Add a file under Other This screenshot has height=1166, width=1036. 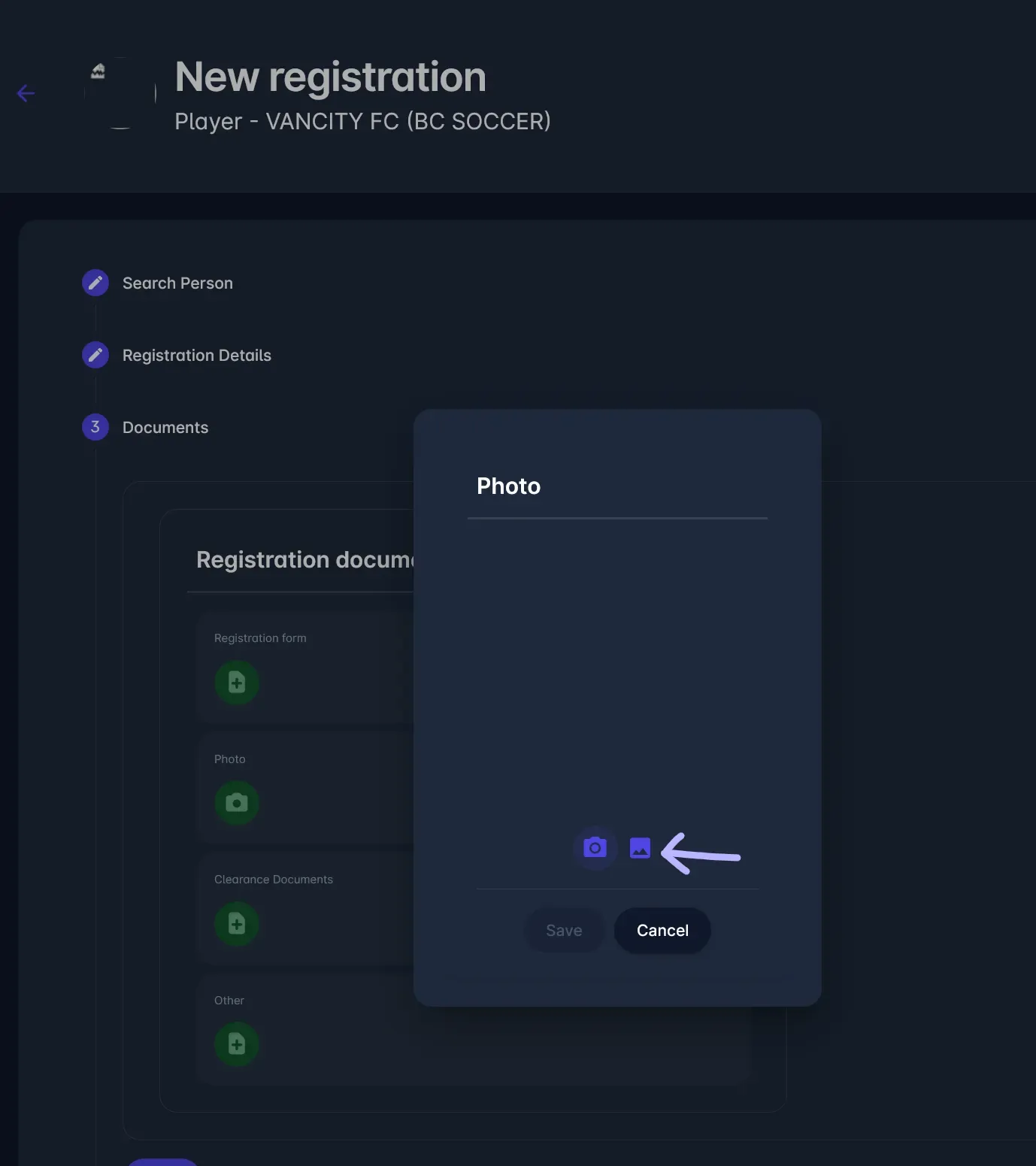pos(237,1044)
